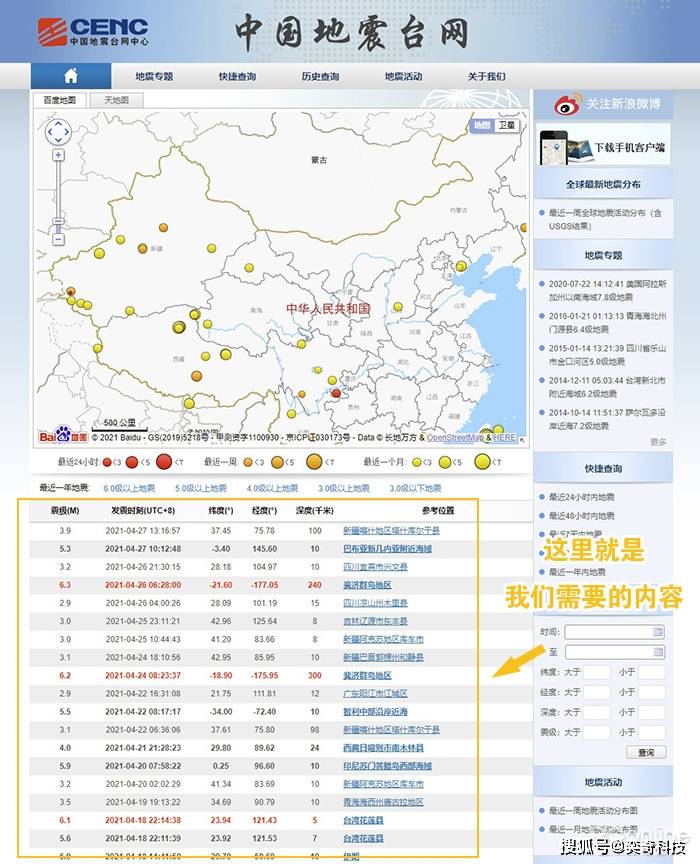
Task: Open 最近一年内地震 quick query
Action: (x=577, y=572)
